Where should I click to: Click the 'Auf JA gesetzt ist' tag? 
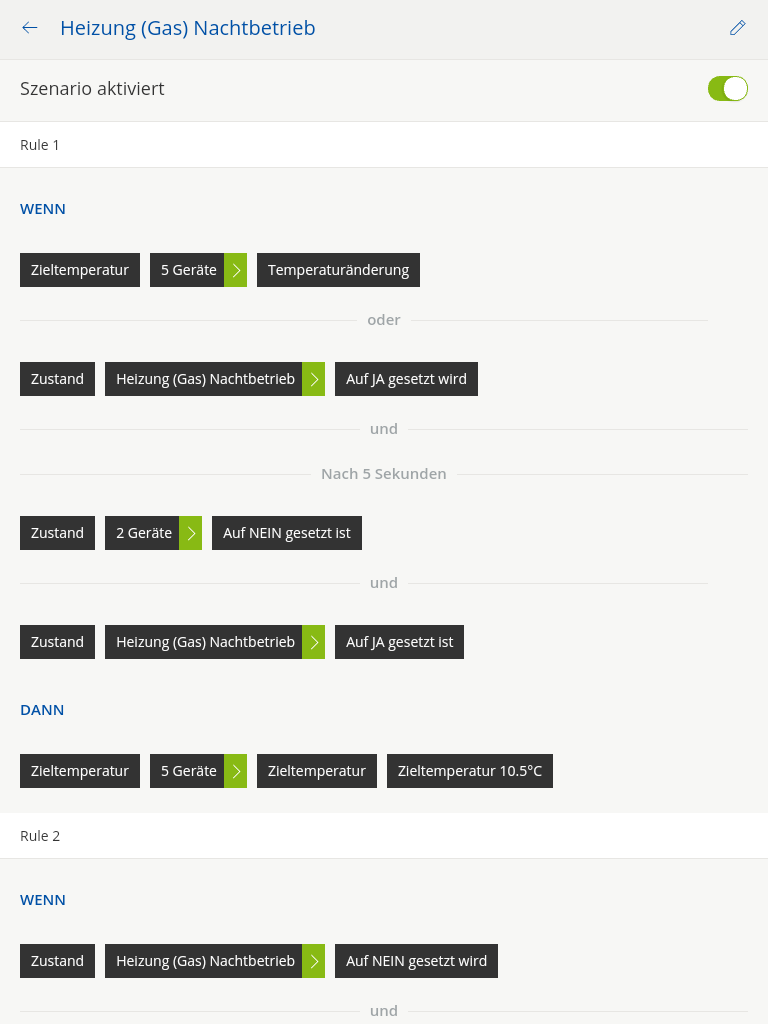pos(399,642)
